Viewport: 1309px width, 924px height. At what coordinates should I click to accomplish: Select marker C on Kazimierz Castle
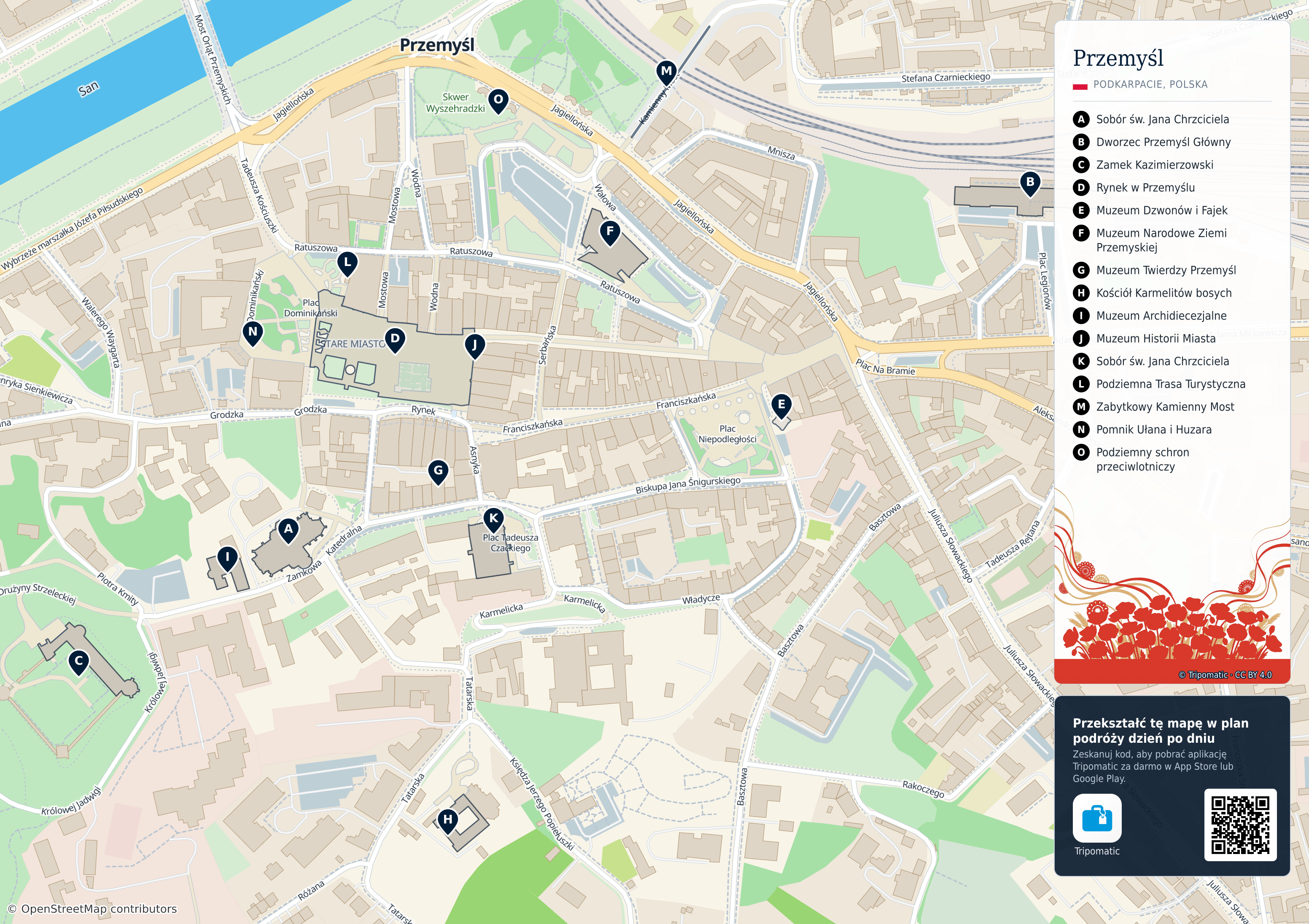pyautogui.click(x=79, y=662)
